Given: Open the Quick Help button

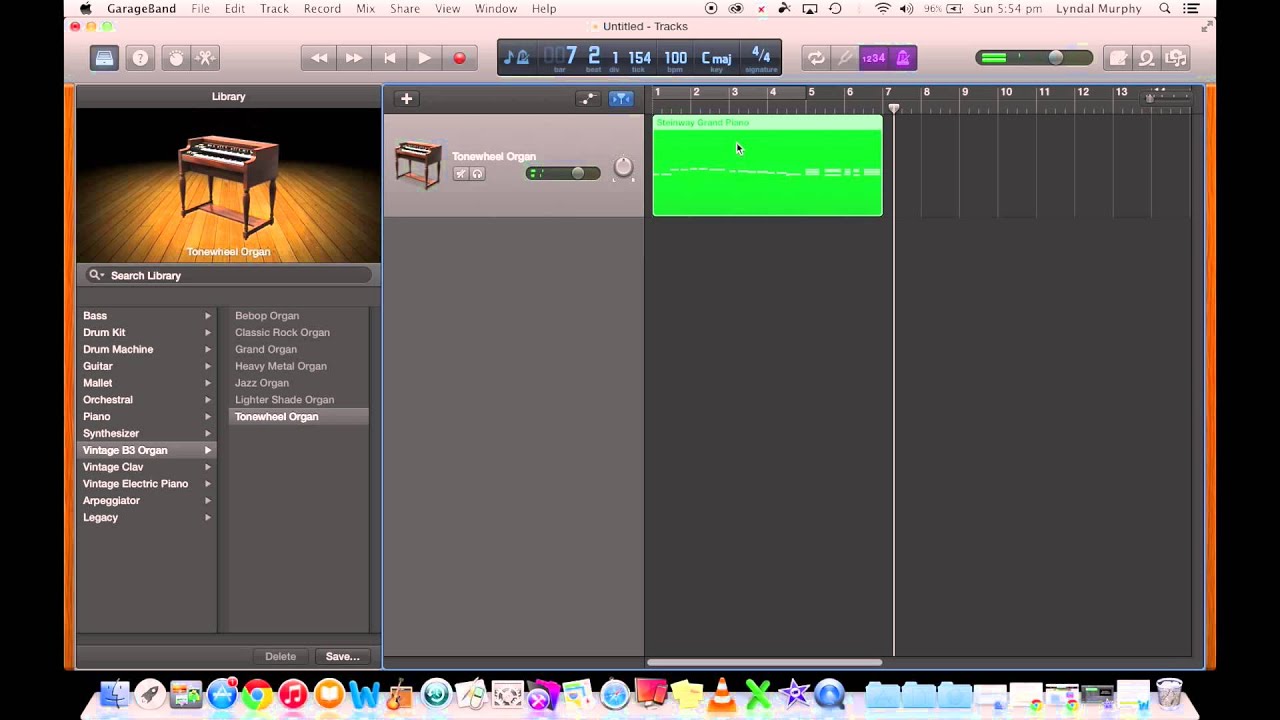Looking at the screenshot, I should pyautogui.click(x=141, y=58).
